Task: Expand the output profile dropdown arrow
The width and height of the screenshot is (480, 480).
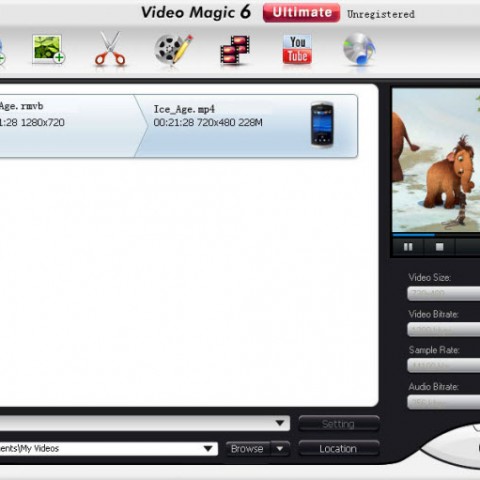Action: tap(280, 423)
